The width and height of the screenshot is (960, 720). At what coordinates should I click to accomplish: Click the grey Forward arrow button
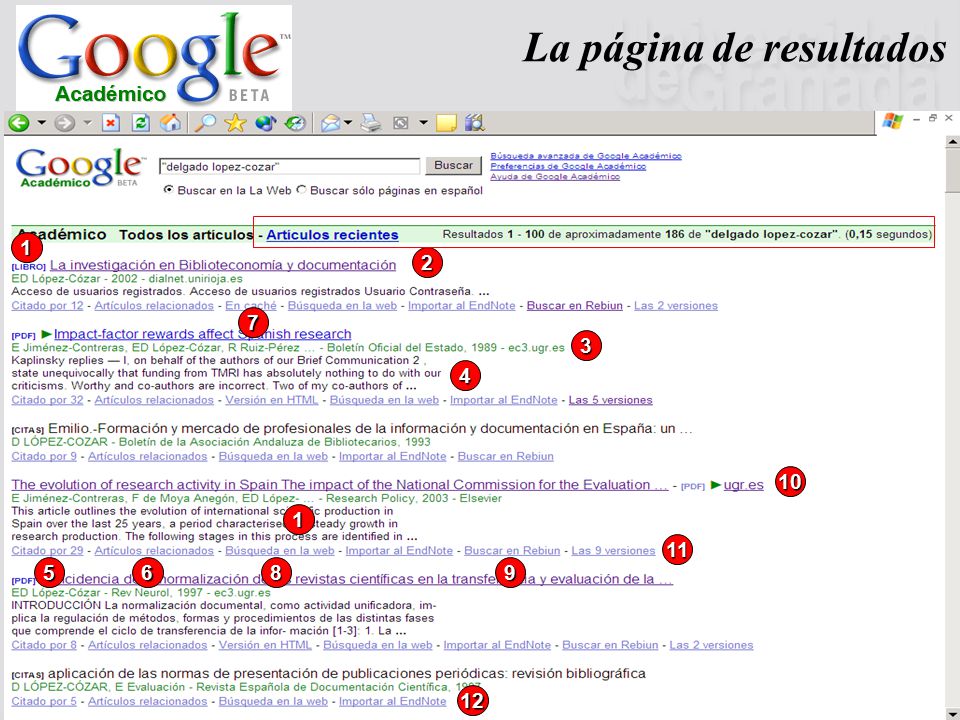coord(64,123)
